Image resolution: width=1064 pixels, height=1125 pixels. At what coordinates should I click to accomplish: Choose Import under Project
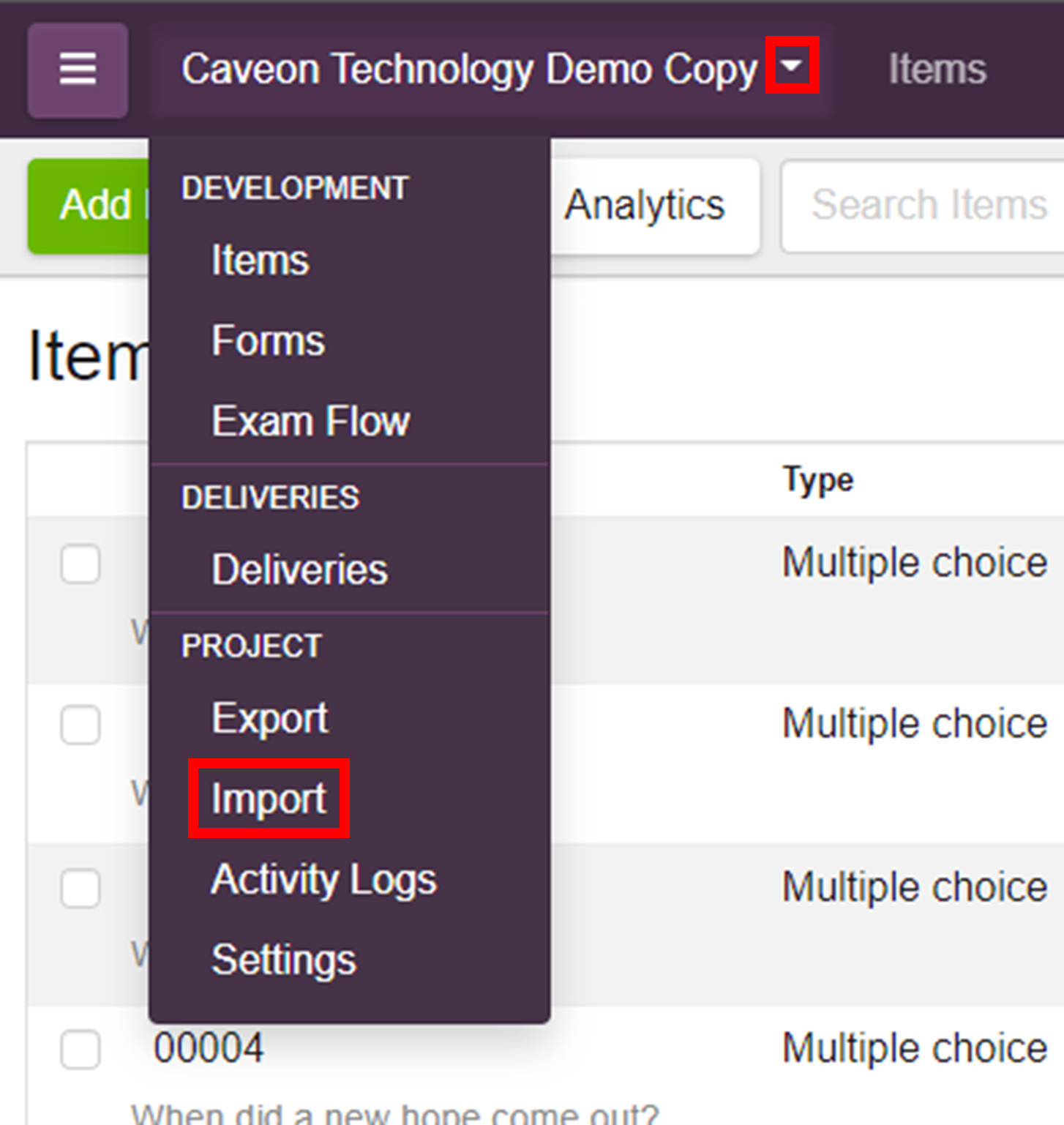(269, 799)
